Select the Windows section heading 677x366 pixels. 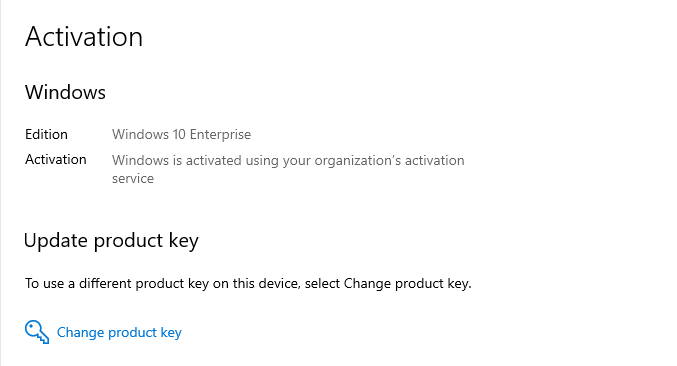pyautogui.click(x=65, y=92)
